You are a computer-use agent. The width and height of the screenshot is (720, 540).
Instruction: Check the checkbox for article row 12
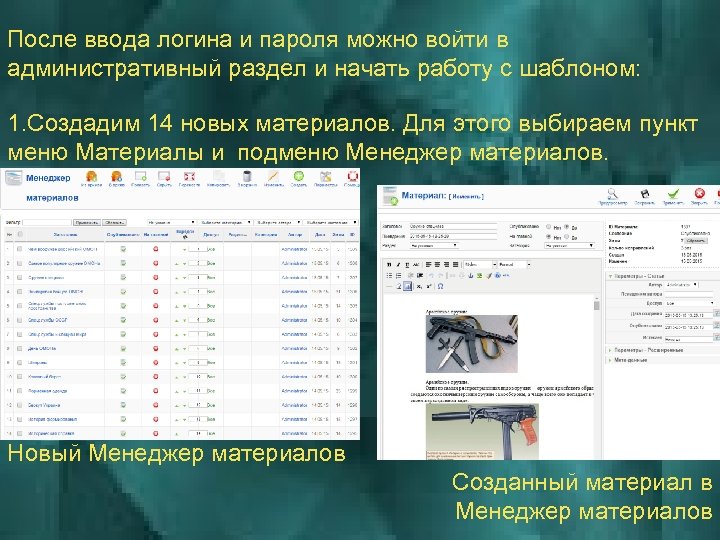[x=19, y=405]
